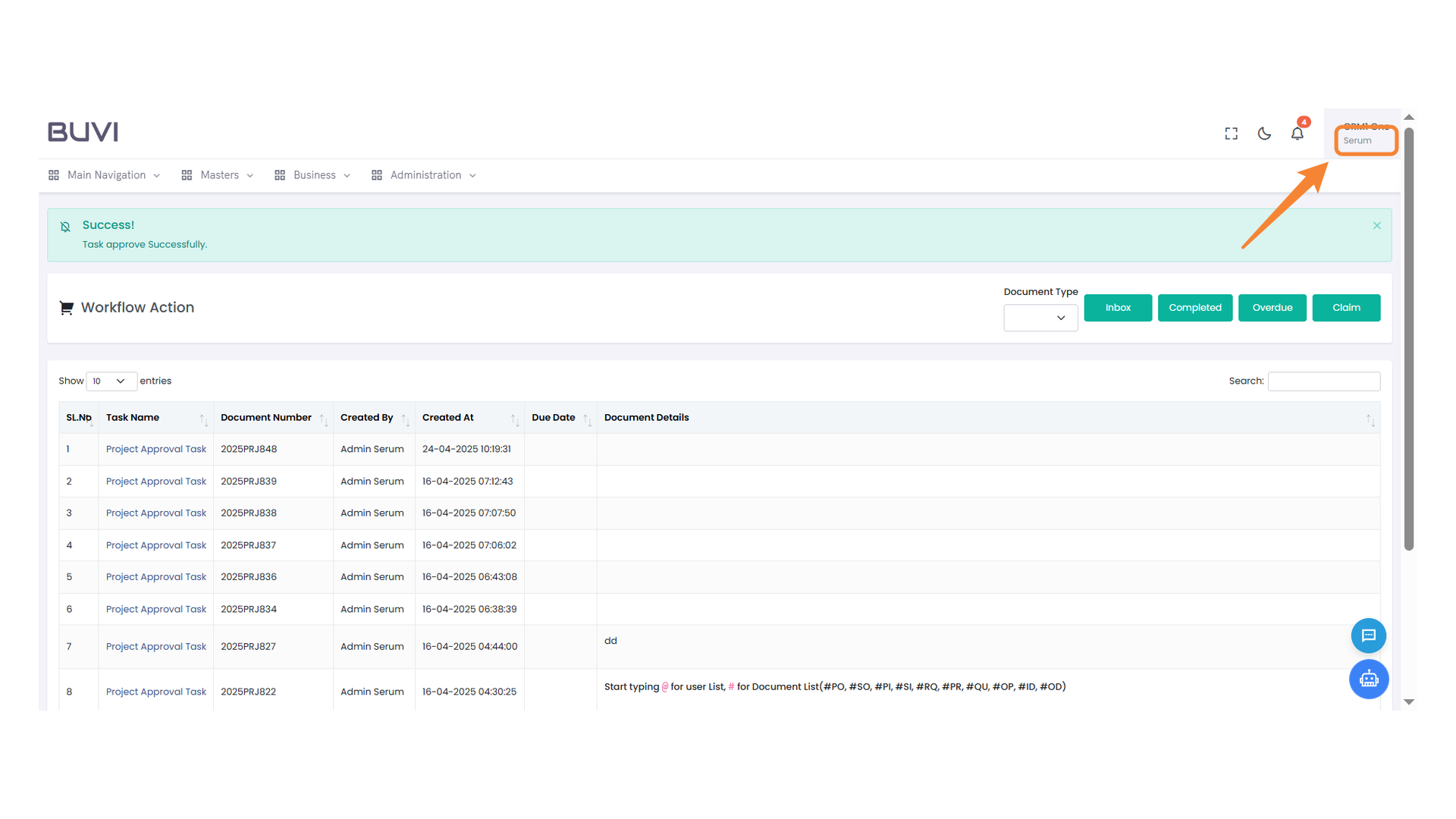Click the cart icon beside Workflow Action

(67, 307)
